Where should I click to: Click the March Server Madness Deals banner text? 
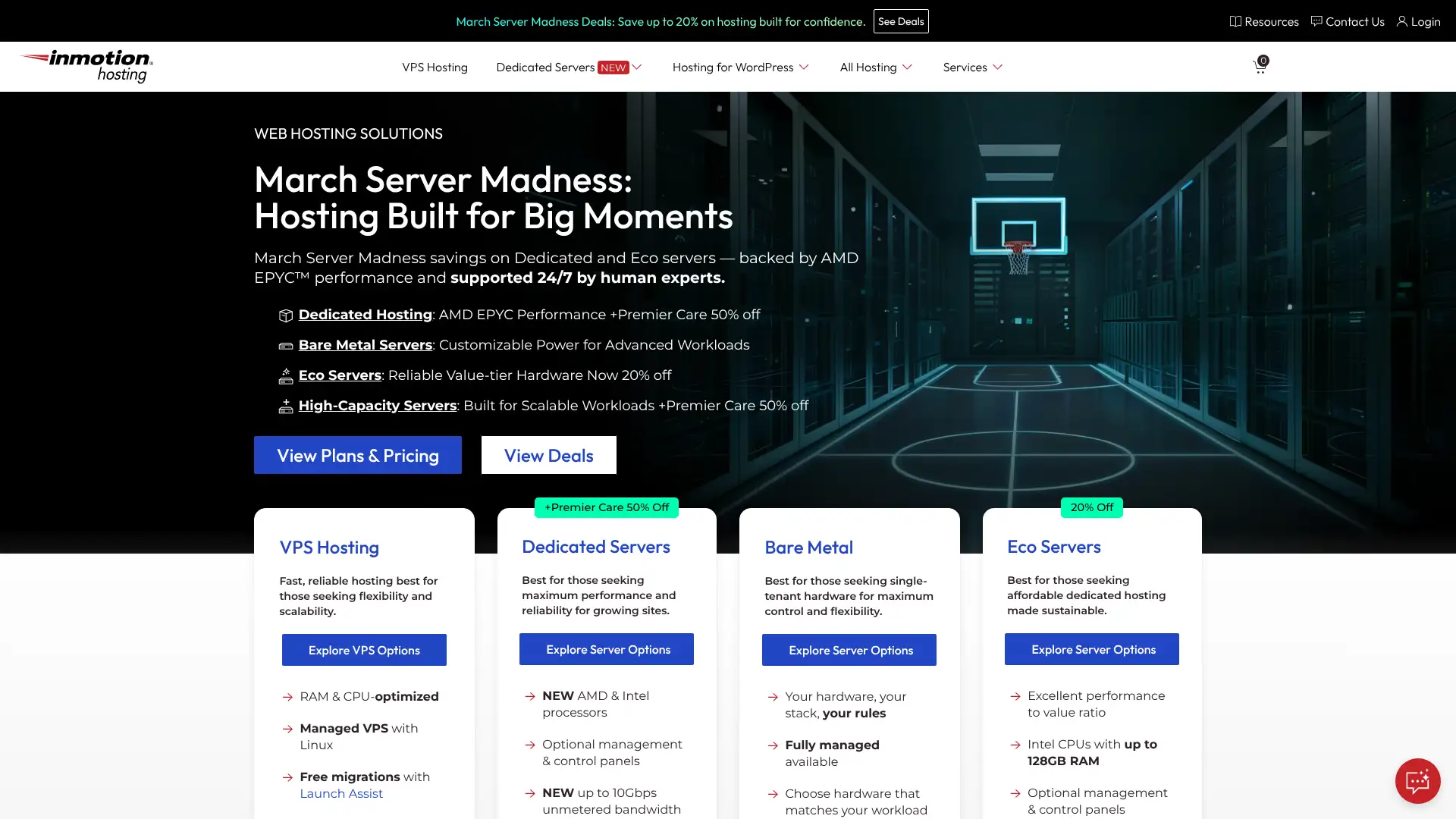(x=661, y=21)
